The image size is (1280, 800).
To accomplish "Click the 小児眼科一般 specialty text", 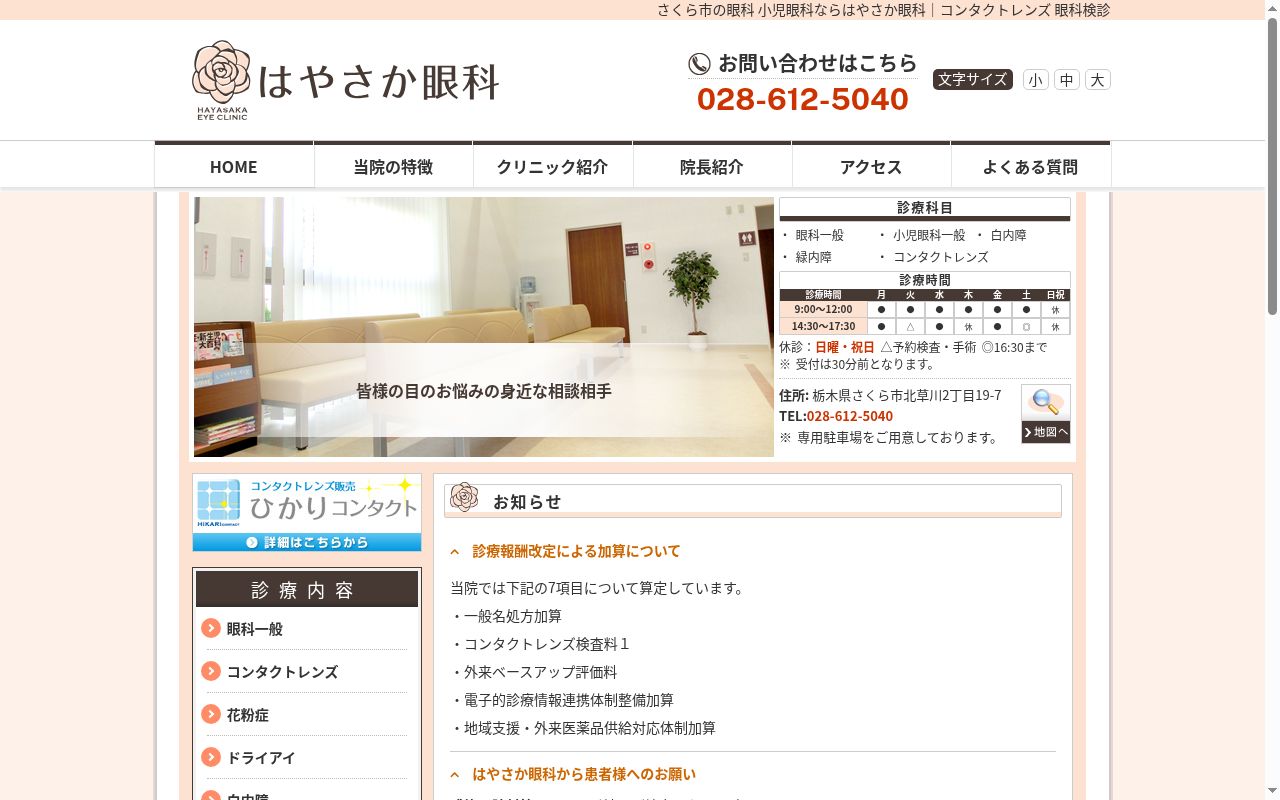I will 929,235.
